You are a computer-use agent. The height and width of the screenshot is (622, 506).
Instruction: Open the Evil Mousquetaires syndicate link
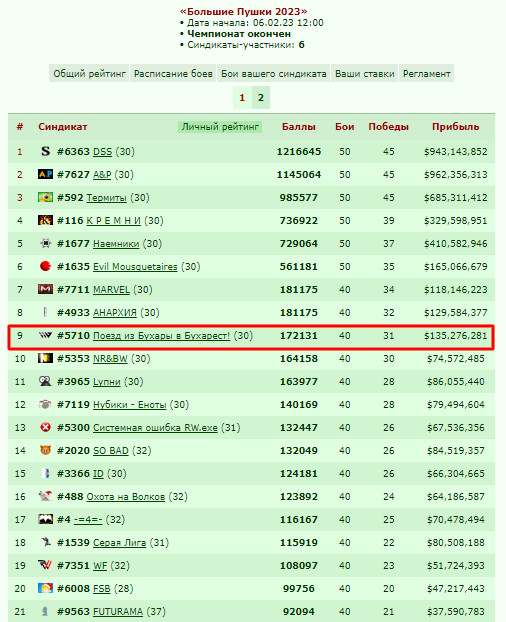click(135, 267)
